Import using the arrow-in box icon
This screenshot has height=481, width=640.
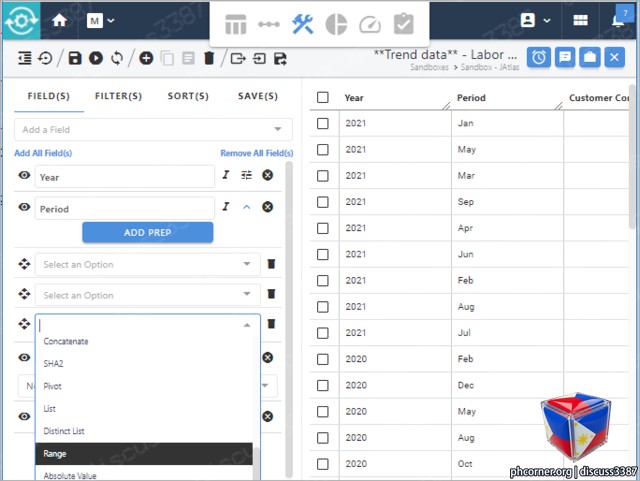(x=259, y=58)
